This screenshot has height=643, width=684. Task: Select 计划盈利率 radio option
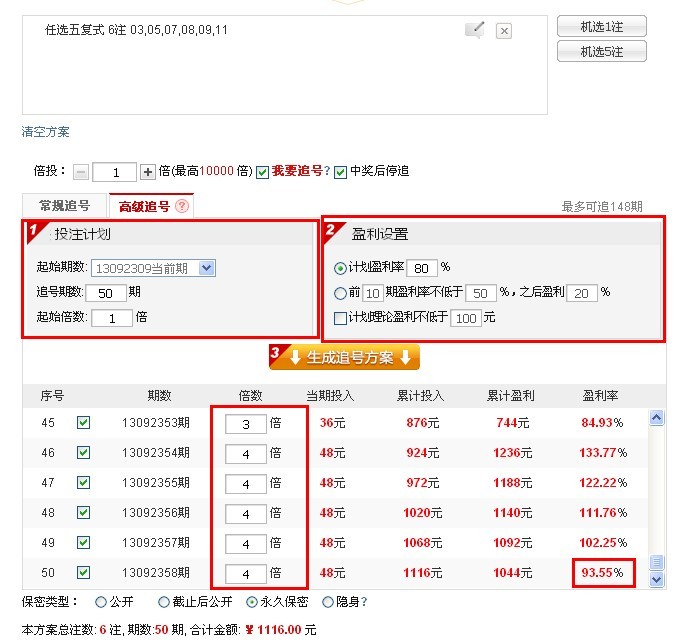point(341,268)
